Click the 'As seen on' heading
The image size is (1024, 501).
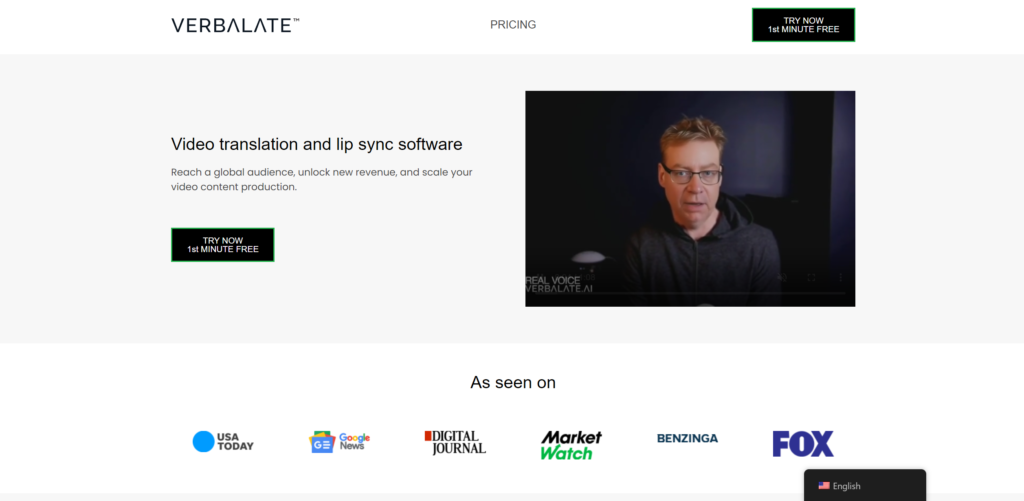click(x=513, y=382)
